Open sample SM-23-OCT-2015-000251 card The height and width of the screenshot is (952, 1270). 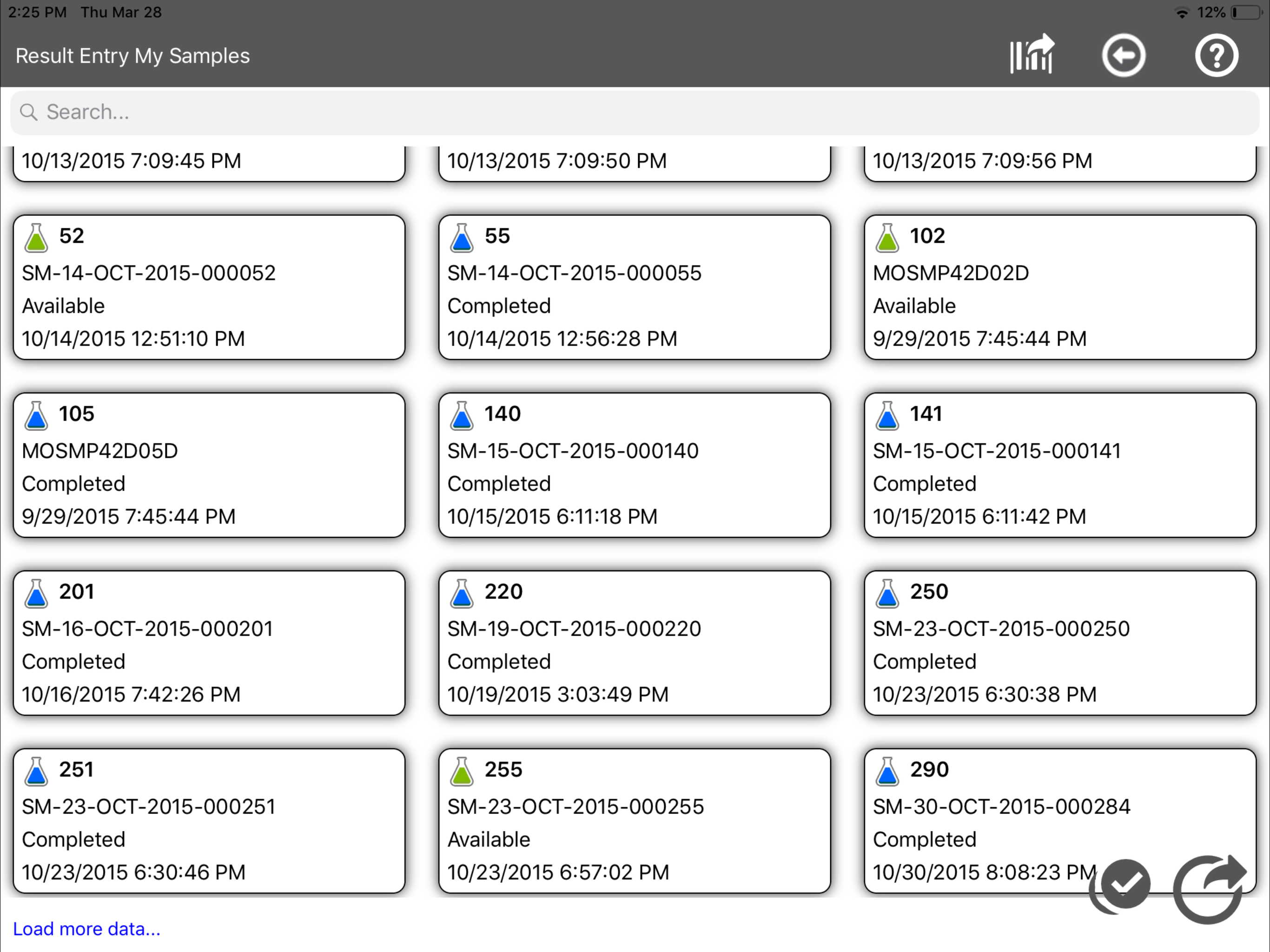pos(209,821)
